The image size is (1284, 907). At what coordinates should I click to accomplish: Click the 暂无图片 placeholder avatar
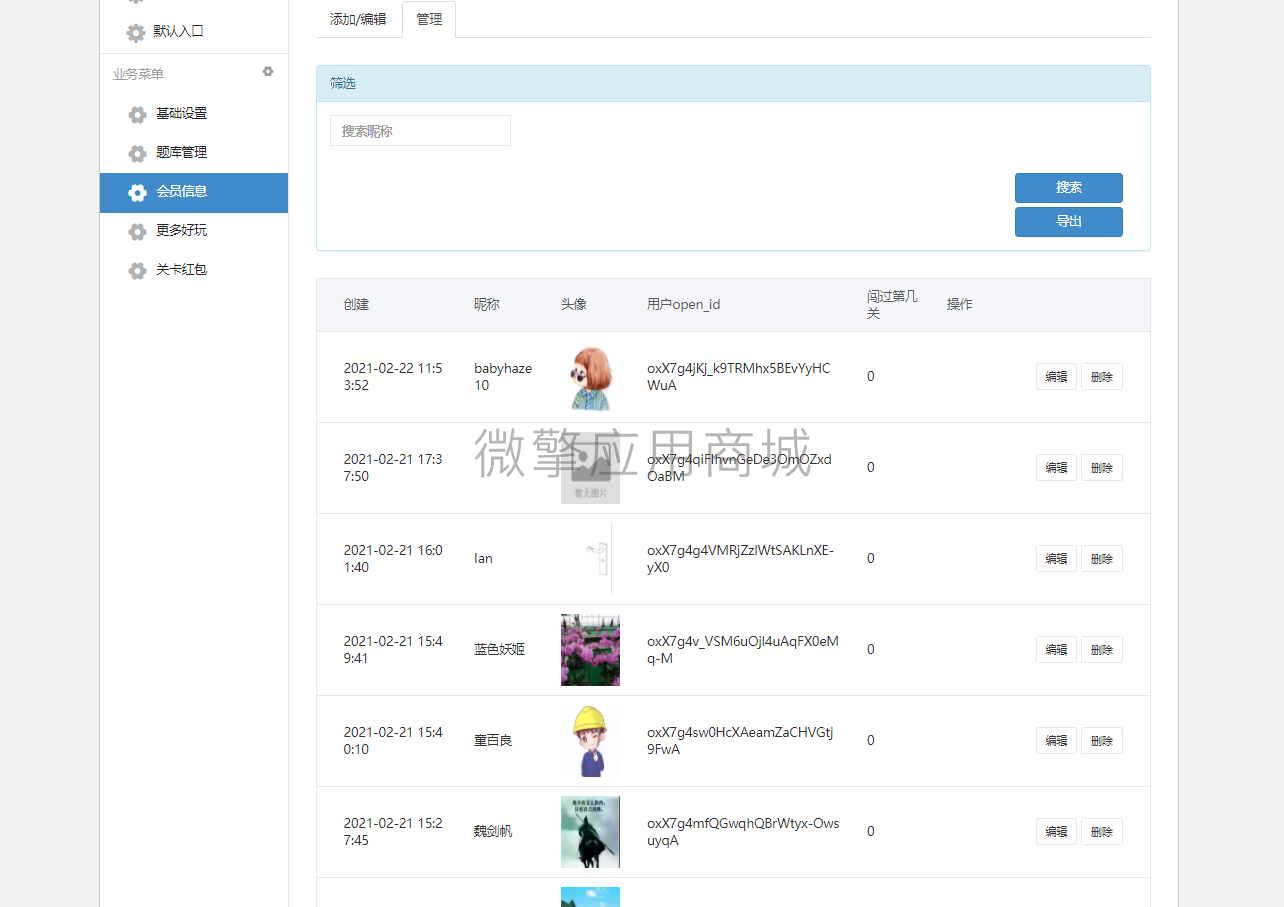(590, 468)
